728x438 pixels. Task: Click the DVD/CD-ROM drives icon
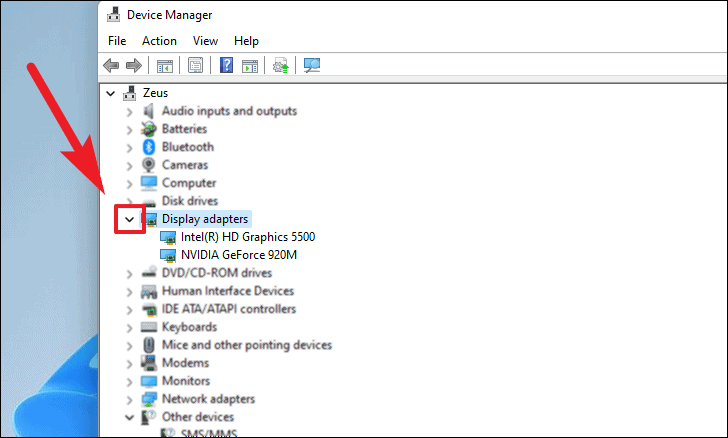[149, 272]
